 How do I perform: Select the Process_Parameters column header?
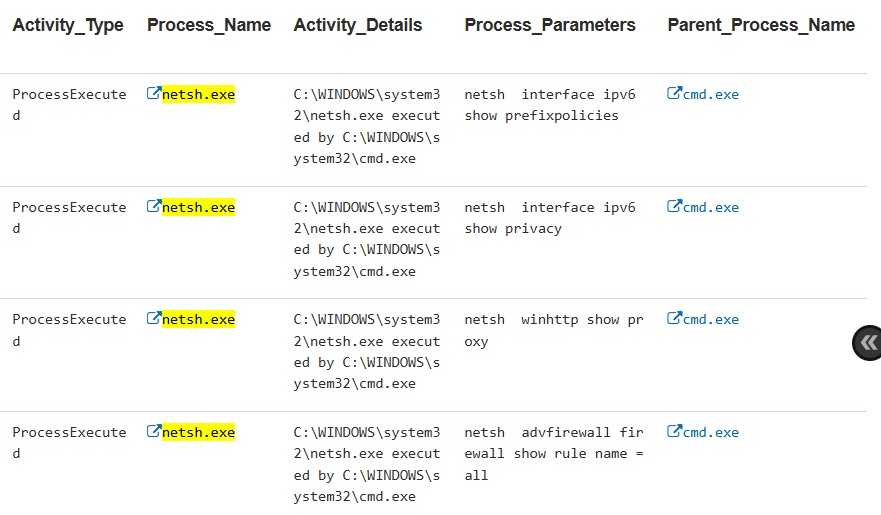(550, 25)
